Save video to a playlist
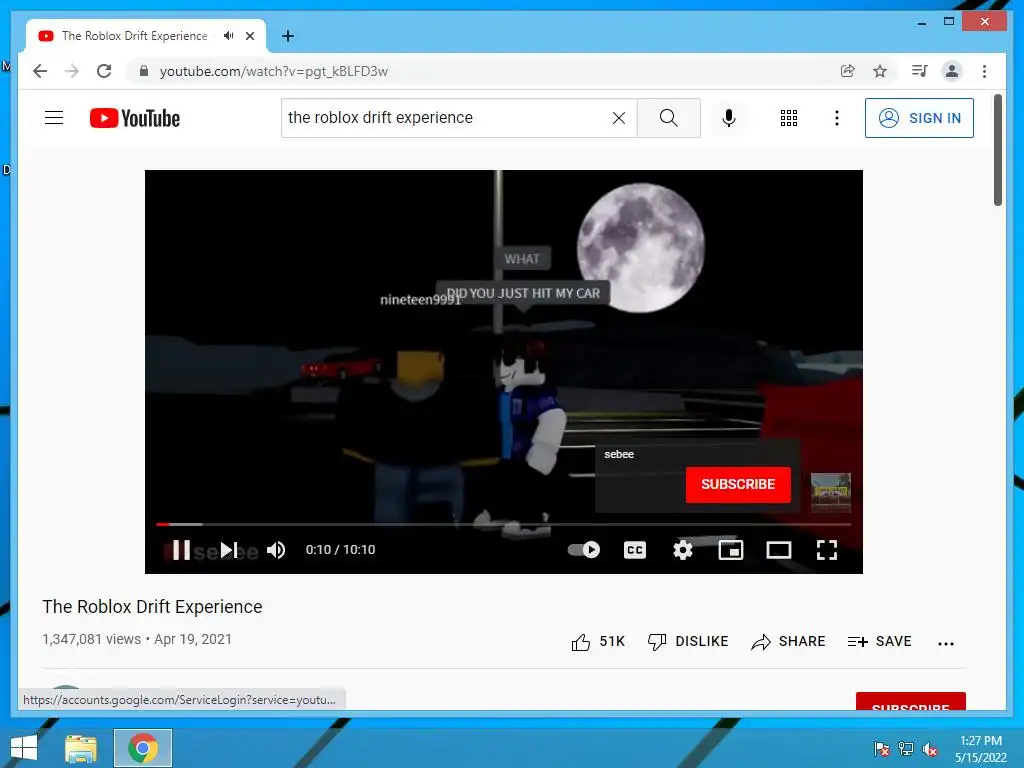1024x768 pixels. (879, 642)
